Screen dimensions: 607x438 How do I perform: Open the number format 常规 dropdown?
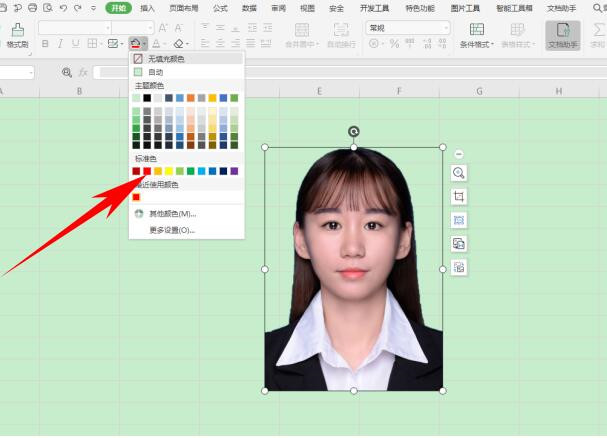pyautogui.click(x=447, y=28)
